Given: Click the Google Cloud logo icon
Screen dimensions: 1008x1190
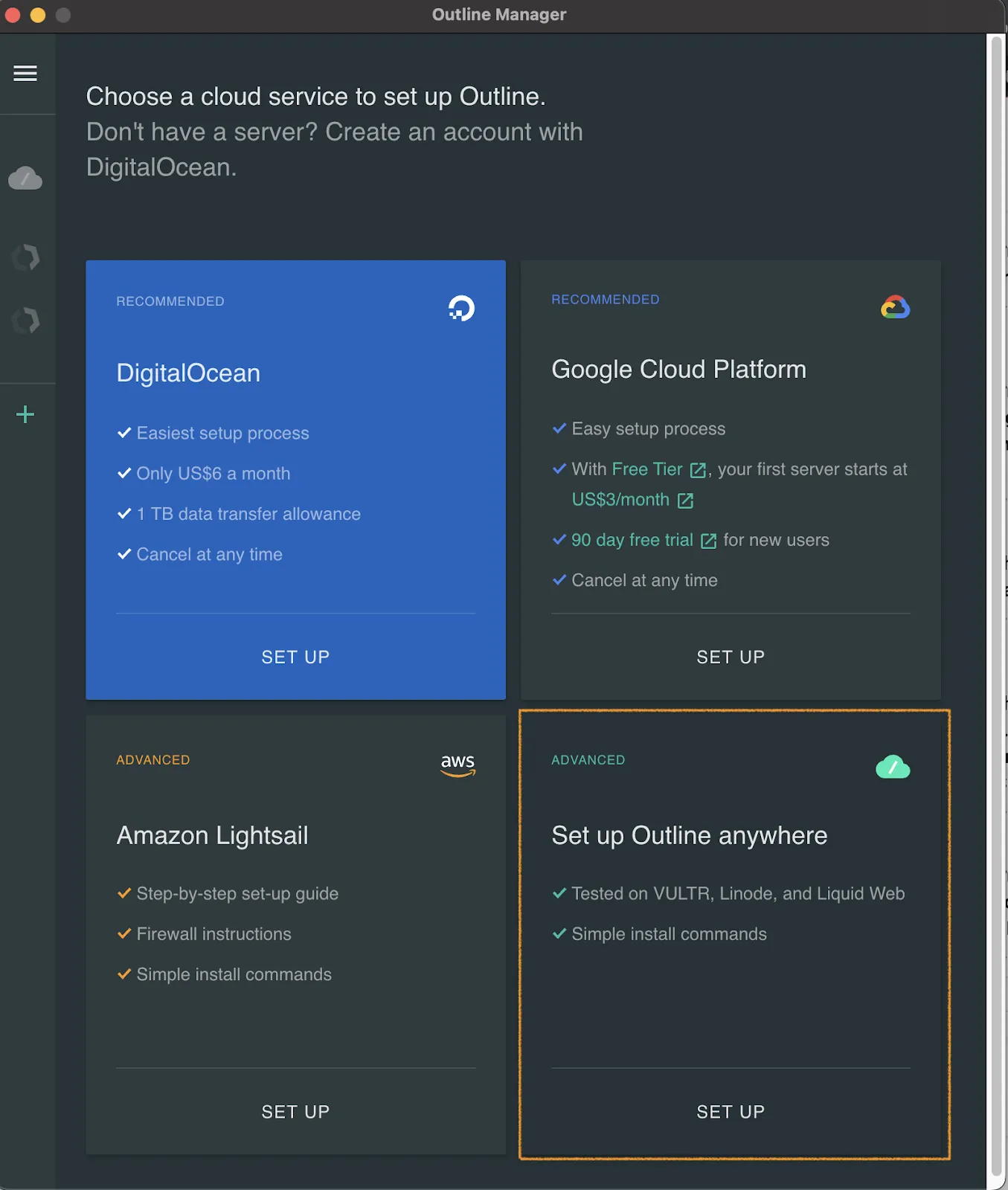Looking at the screenshot, I should coord(895,306).
